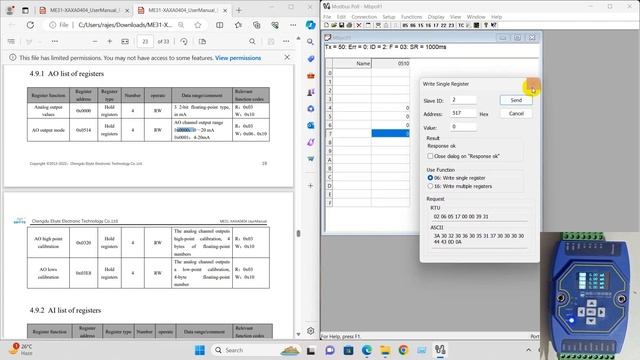Click the red X delete toolbar icon
Image resolution: width=640 pixels, height=360 pixels.
tap(359, 25)
